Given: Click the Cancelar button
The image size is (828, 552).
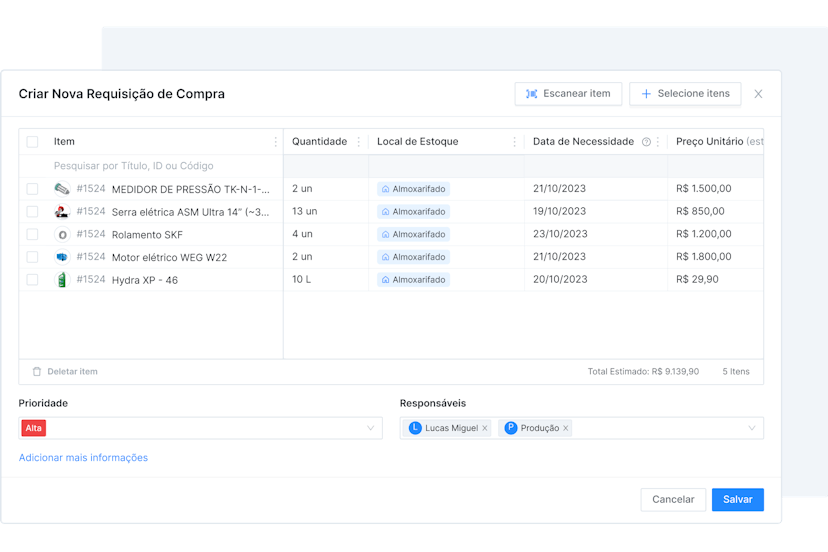Looking at the screenshot, I should point(673,499).
